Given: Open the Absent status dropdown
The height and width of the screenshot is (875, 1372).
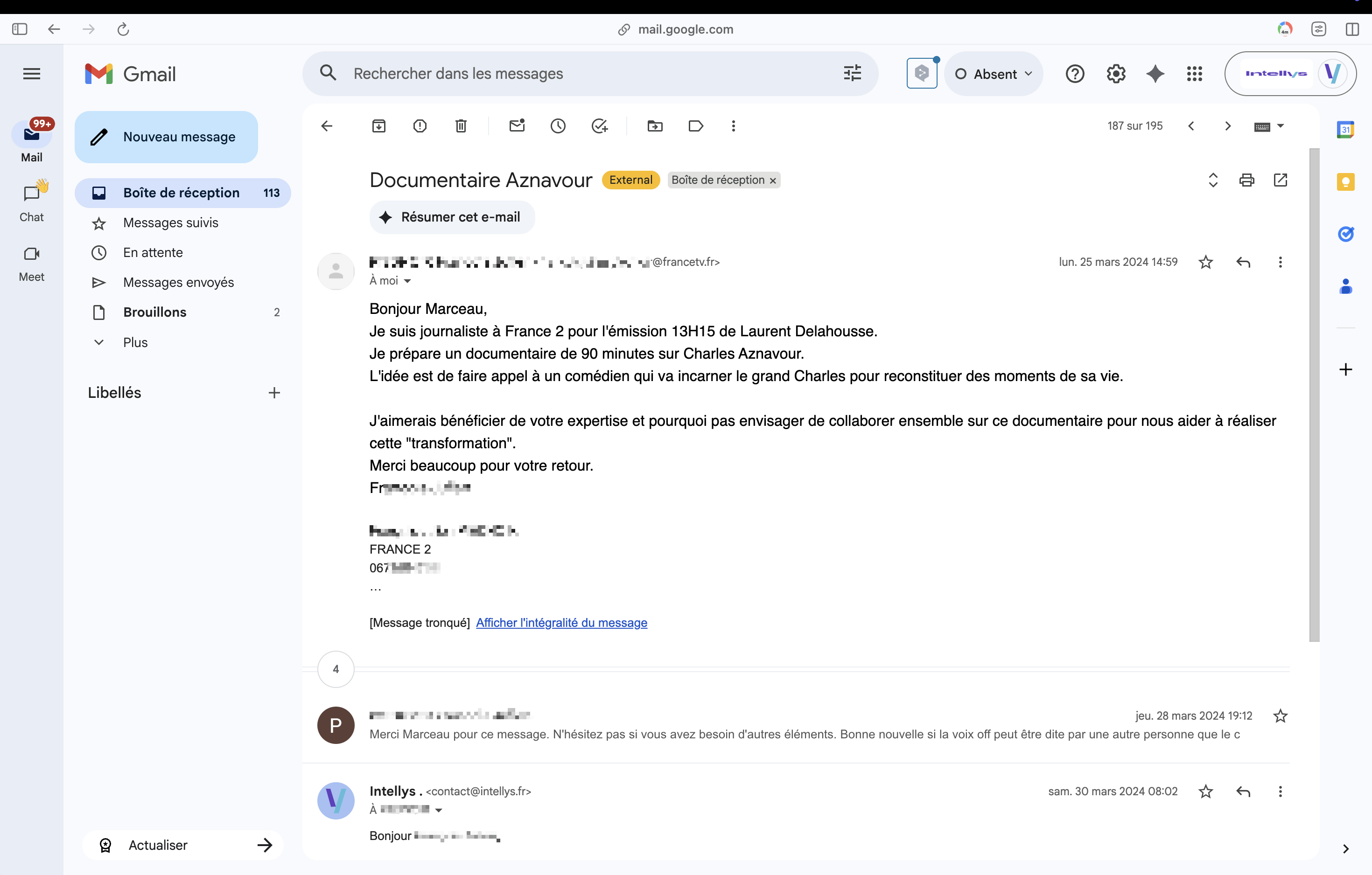Looking at the screenshot, I should 994,73.
